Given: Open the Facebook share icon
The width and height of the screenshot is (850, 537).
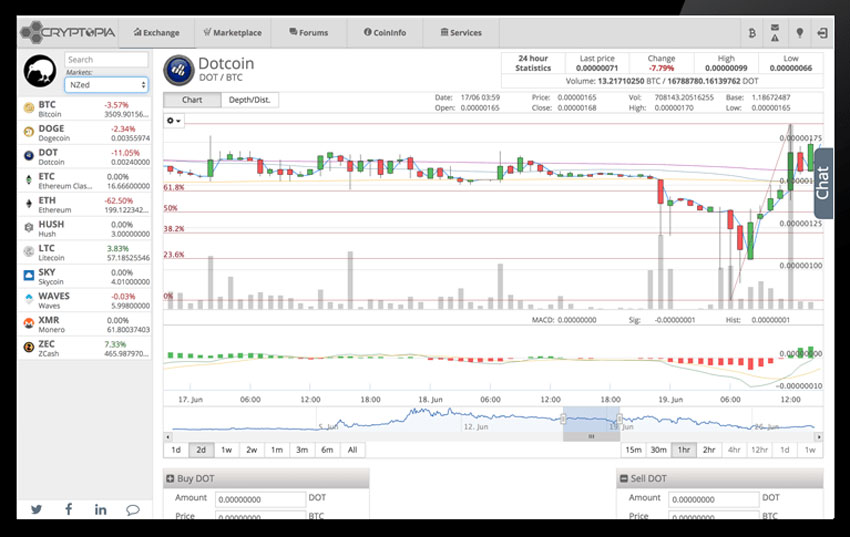Looking at the screenshot, I should pyautogui.click(x=69, y=509).
